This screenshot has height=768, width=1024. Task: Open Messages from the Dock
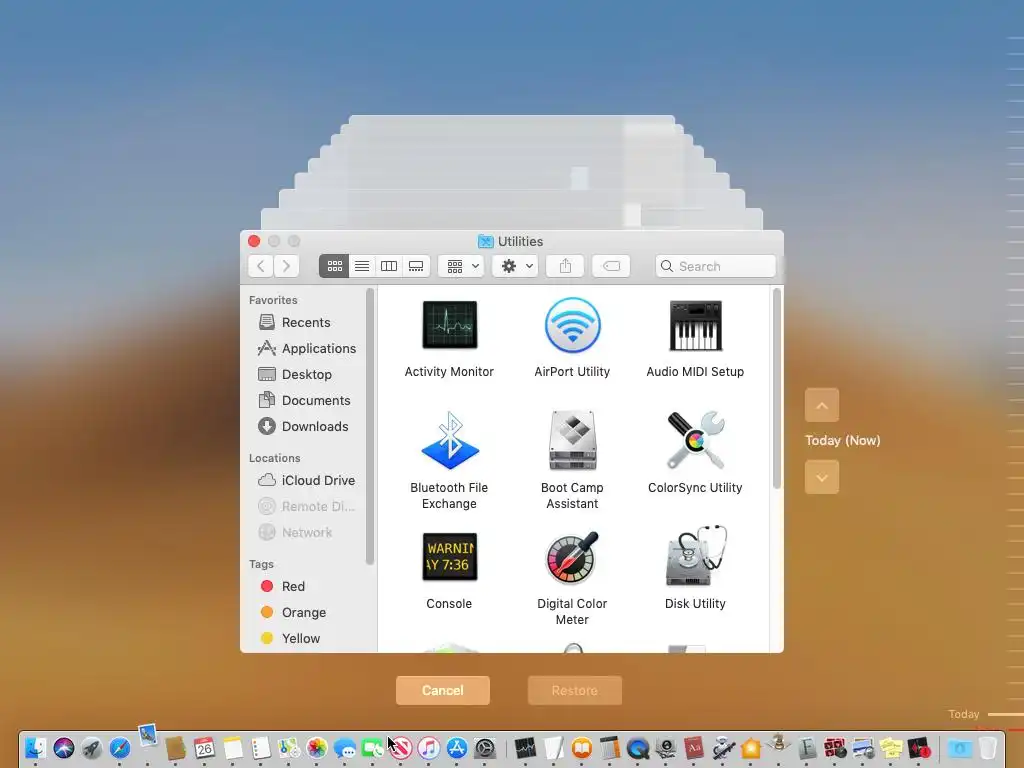[x=345, y=748]
